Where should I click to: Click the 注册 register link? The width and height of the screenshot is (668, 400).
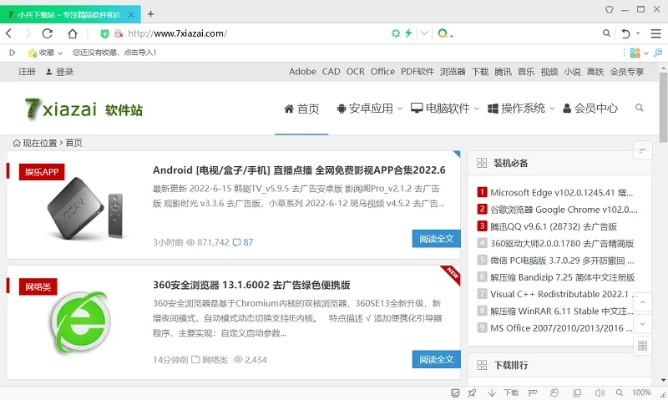tap(27, 72)
